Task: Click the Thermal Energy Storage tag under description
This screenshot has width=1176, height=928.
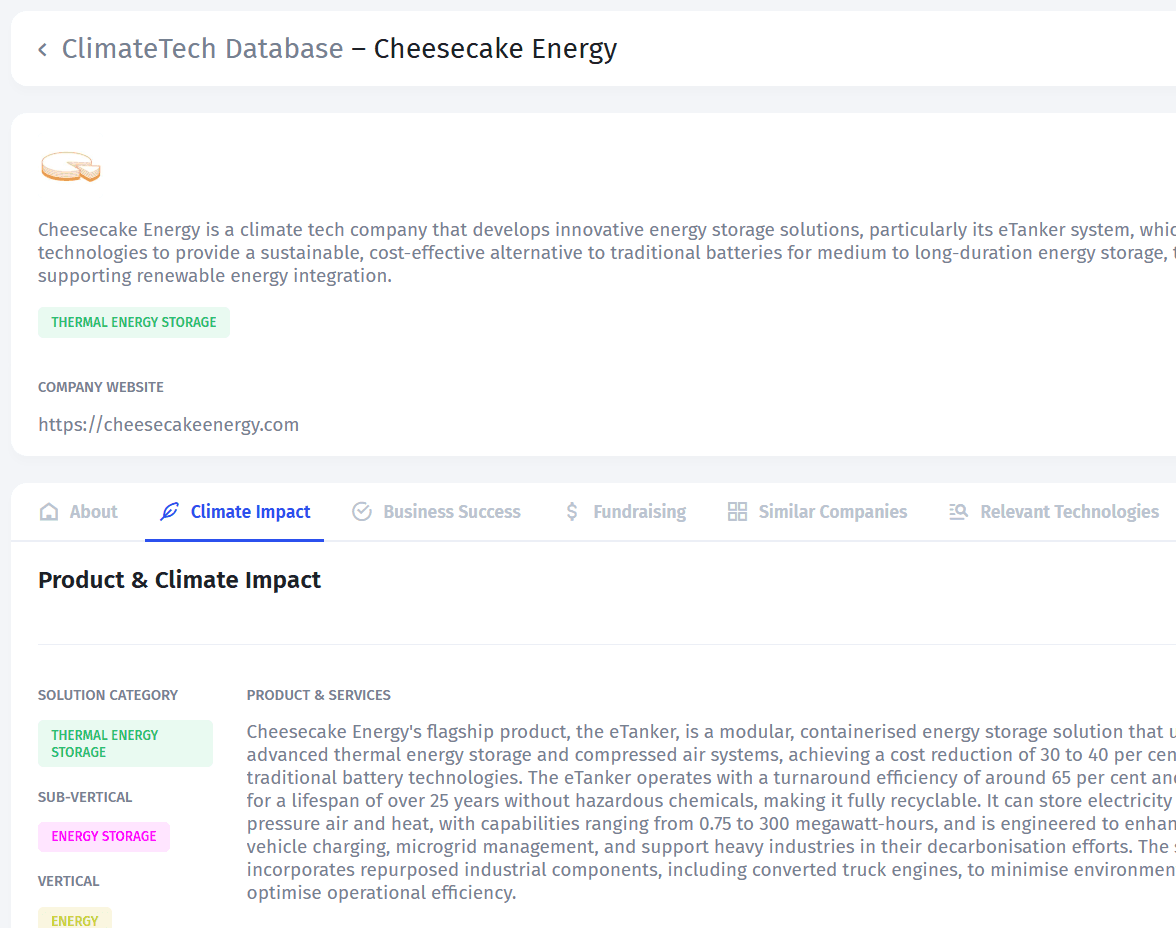Action: click(x=134, y=323)
